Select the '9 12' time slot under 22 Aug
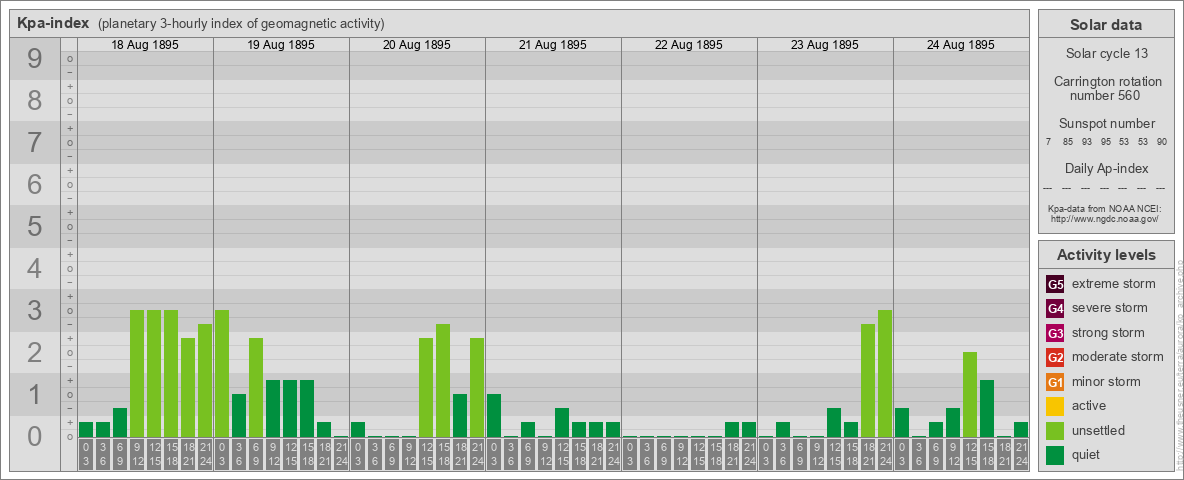 click(680, 454)
